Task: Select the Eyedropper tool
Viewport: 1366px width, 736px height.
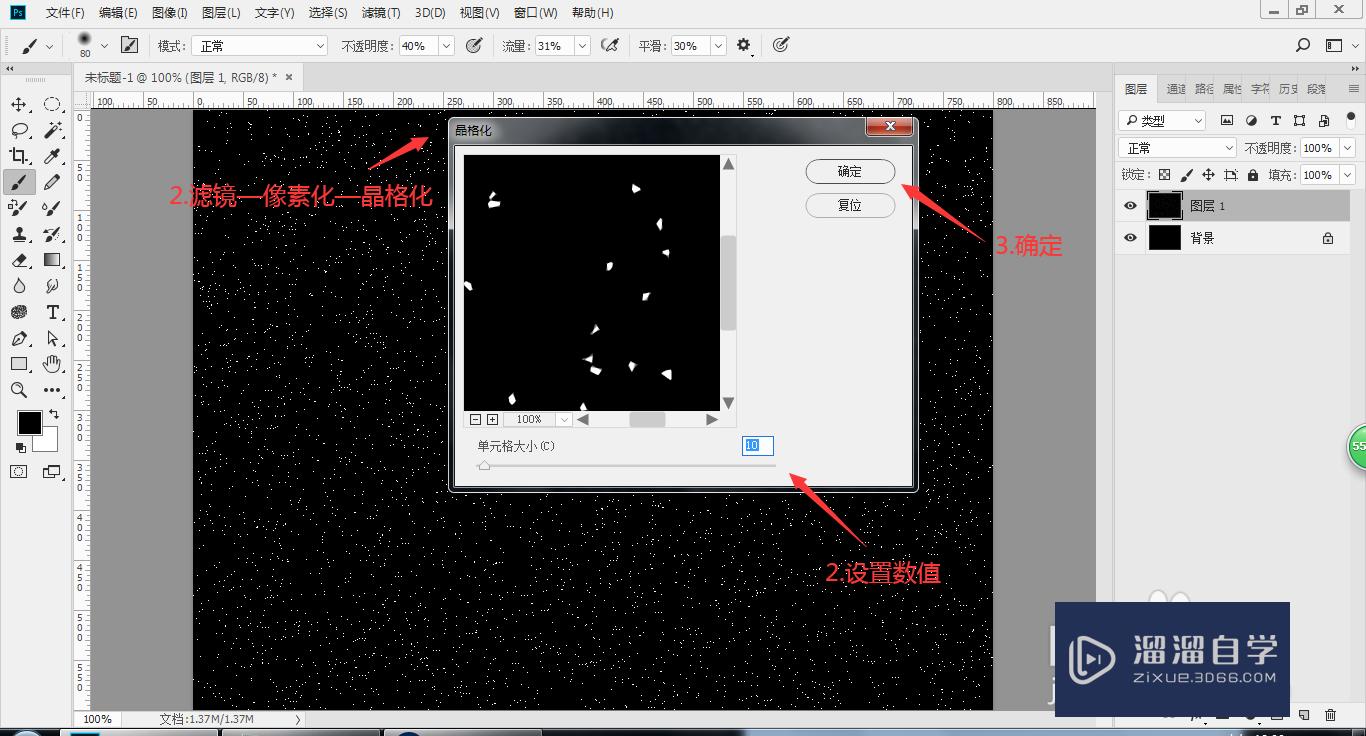Action: (52, 156)
